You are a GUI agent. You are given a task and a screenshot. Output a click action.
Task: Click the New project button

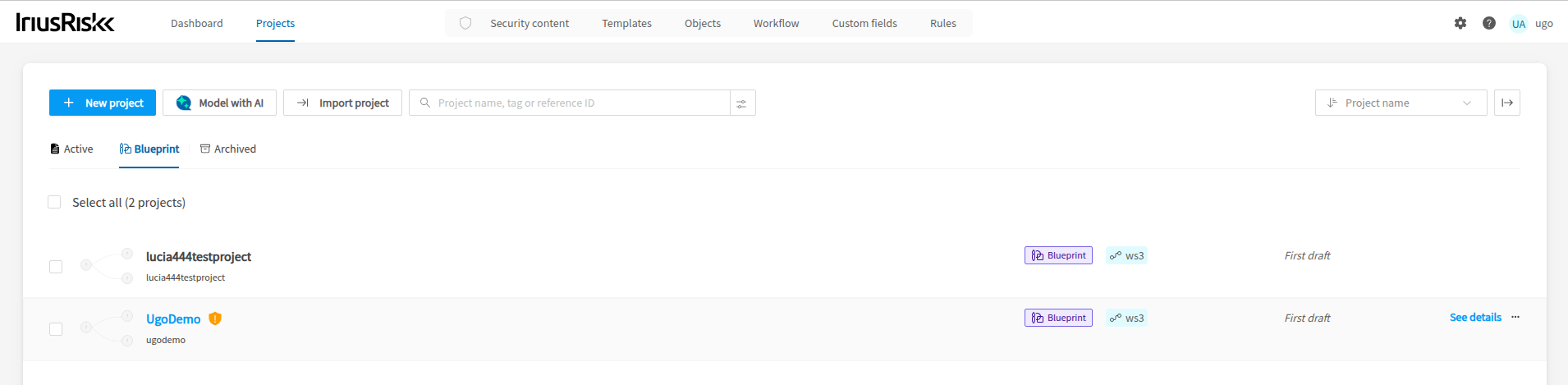click(x=103, y=103)
